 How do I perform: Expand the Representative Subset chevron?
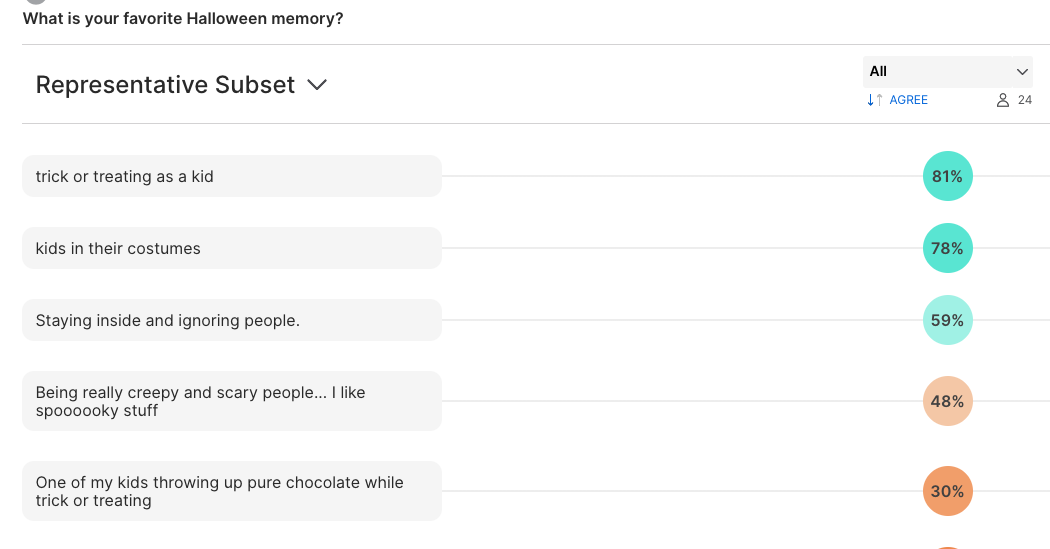pos(317,85)
